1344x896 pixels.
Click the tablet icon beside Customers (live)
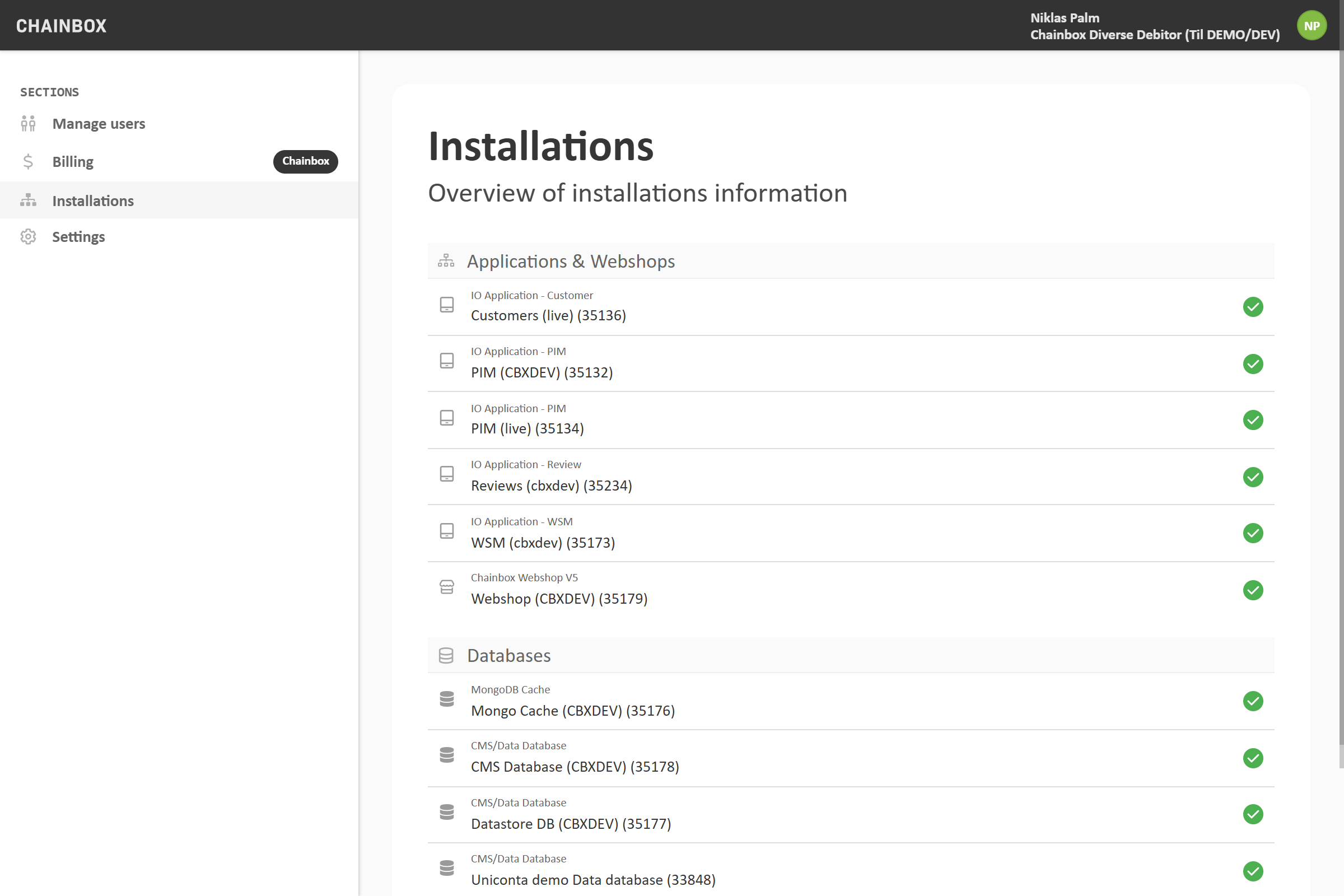[447, 305]
